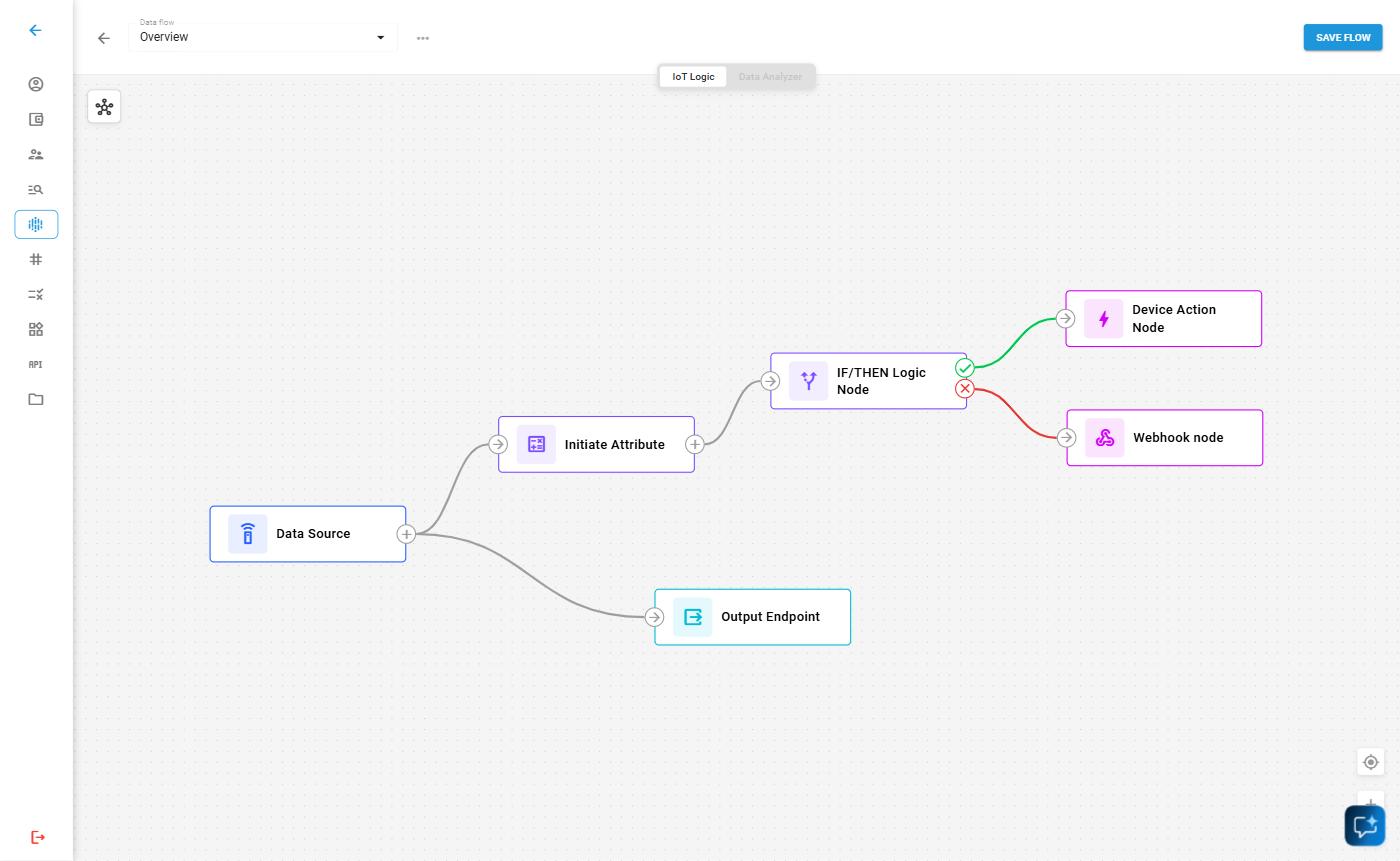Click the Initiate Attribute node icon
This screenshot has height=861, width=1400.
point(536,444)
